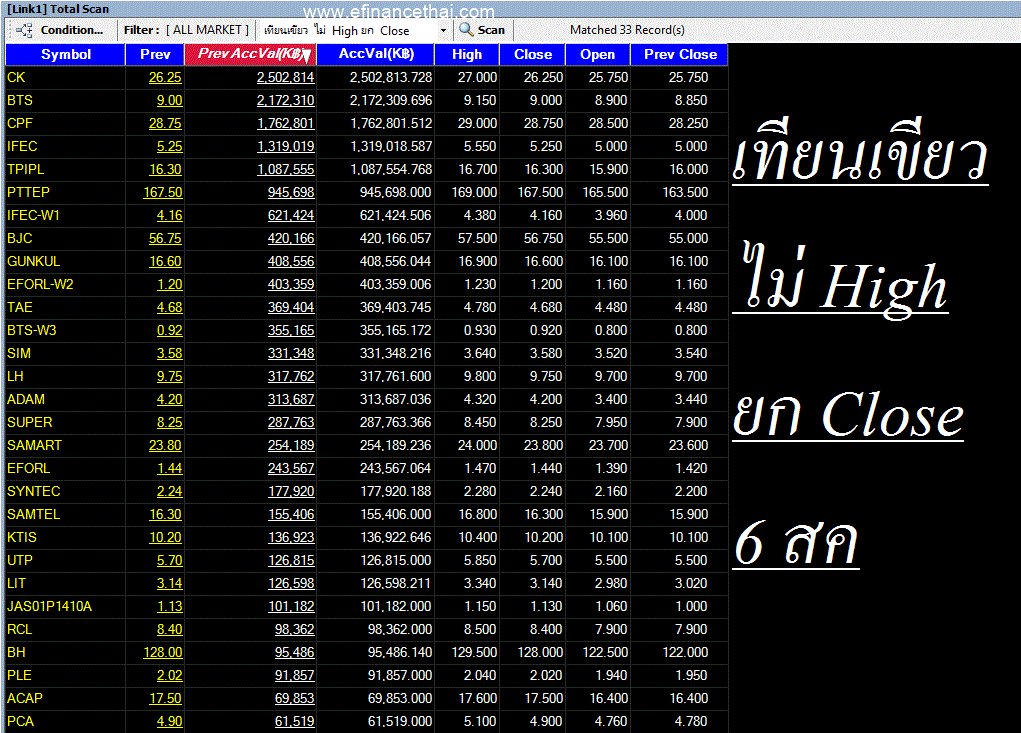Click BTS Prev price 9.00 link
Screen dimensions: 1021x733
click(x=169, y=100)
